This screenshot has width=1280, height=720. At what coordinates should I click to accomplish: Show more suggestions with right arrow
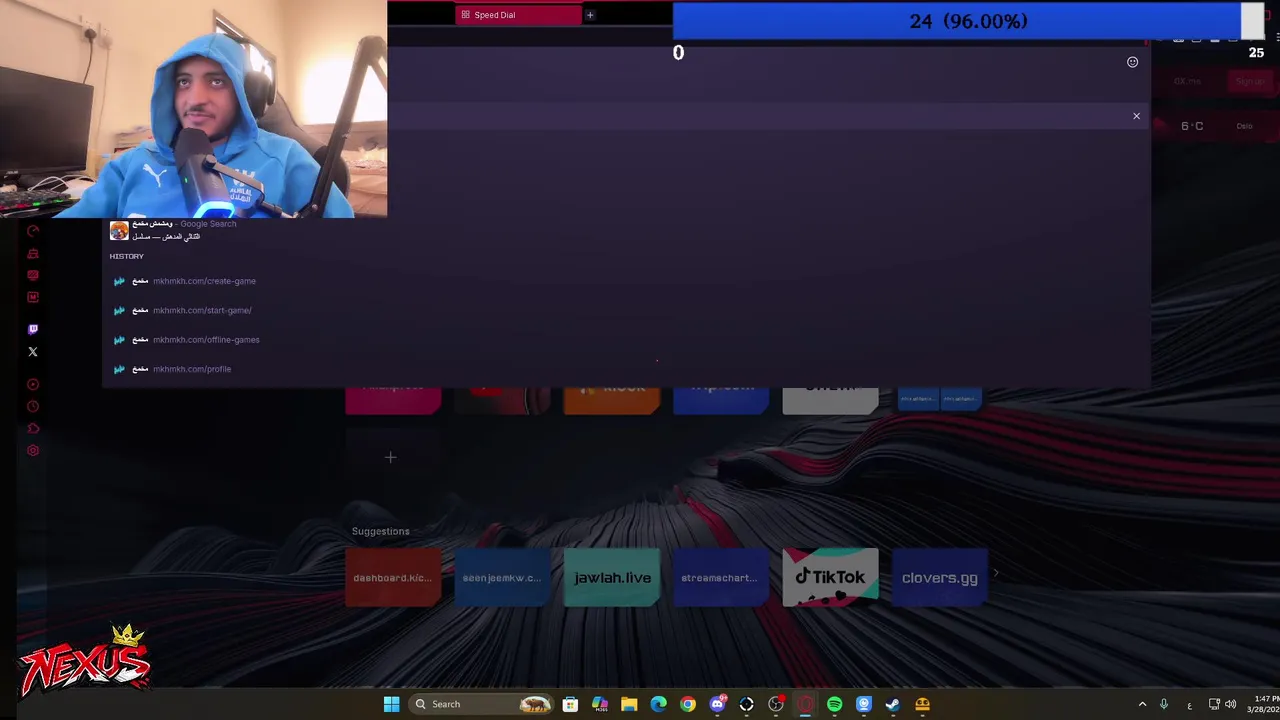[996, 574]
